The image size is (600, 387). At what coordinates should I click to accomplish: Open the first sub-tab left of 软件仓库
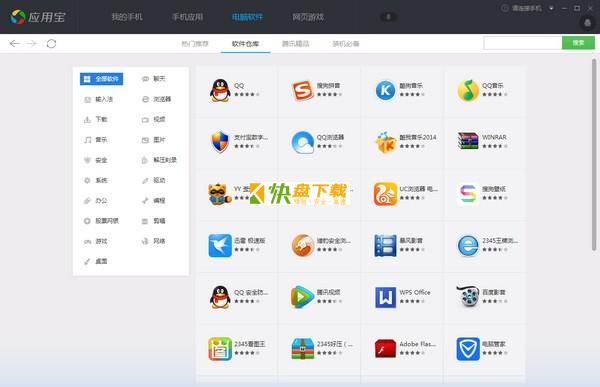click(x=195, y=44)
